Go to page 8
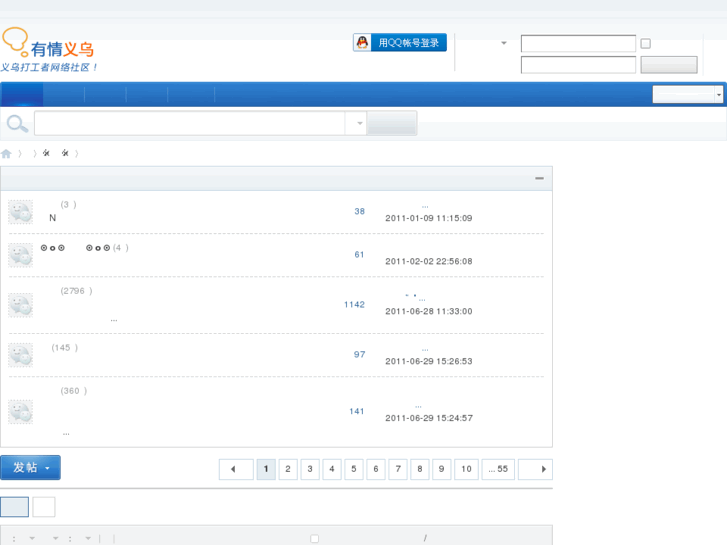The width and height of the screenshot is (727, 545). tap(420, 469)
